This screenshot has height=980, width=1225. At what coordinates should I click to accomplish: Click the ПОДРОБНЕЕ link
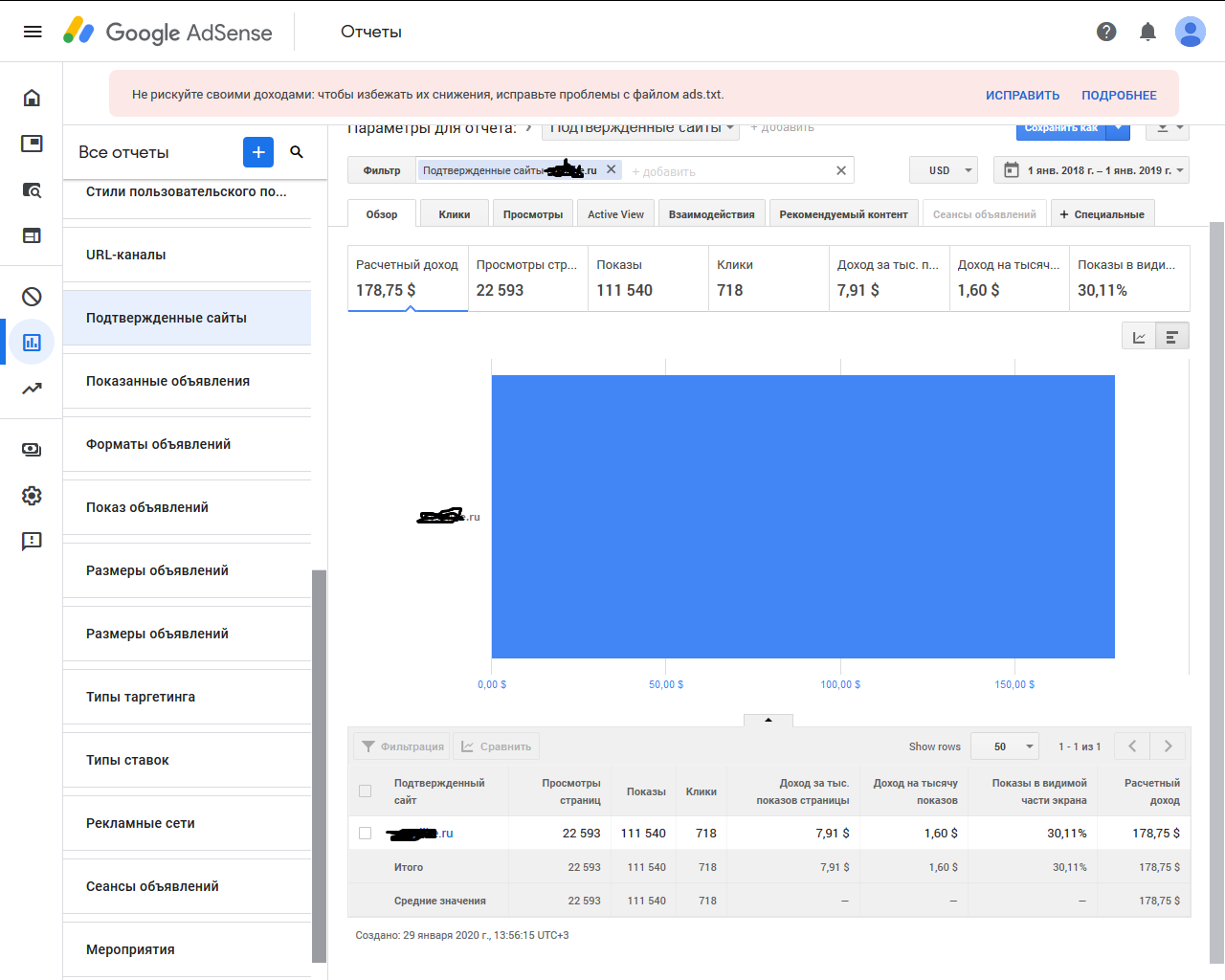[x=1119, y=96]
